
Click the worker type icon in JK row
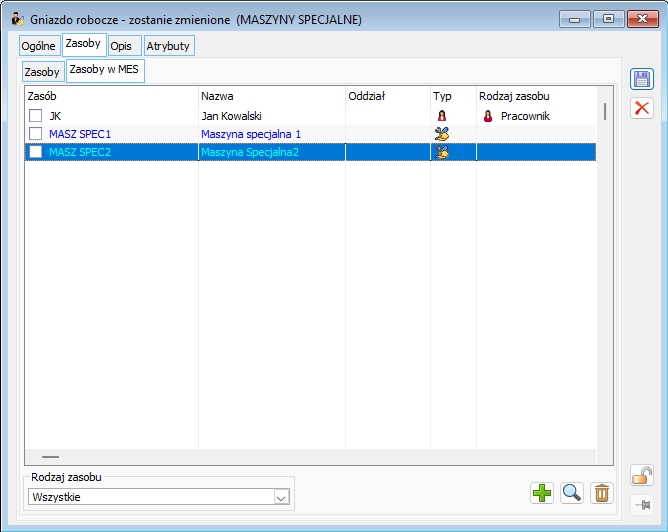pyautogui.click(x=442, y=115)
